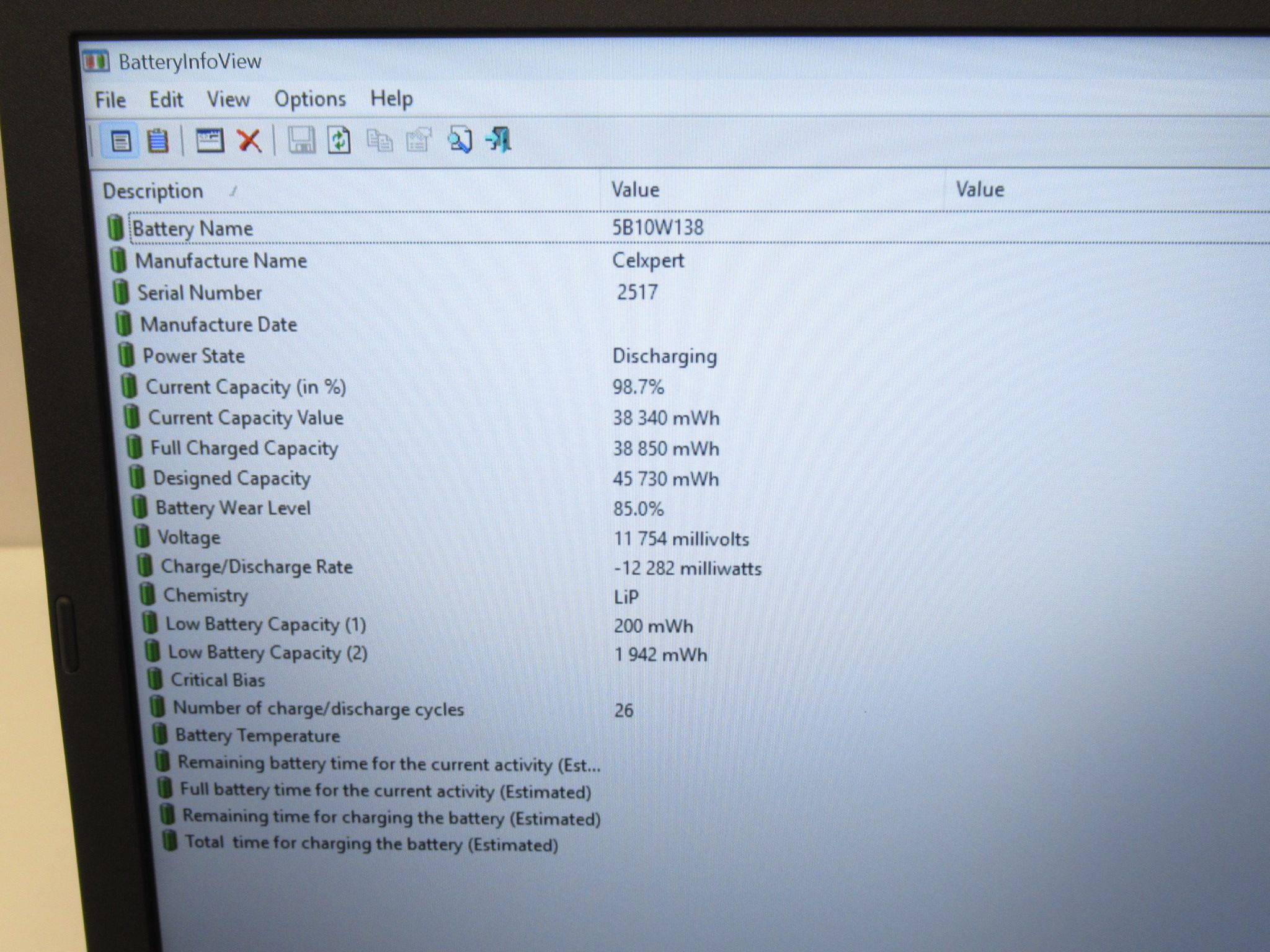Select Battery Information view toolbar icon
Image resolution: width=1270 pixels, height=952 pixels.
pyautogui.click(x=120, y=141)
